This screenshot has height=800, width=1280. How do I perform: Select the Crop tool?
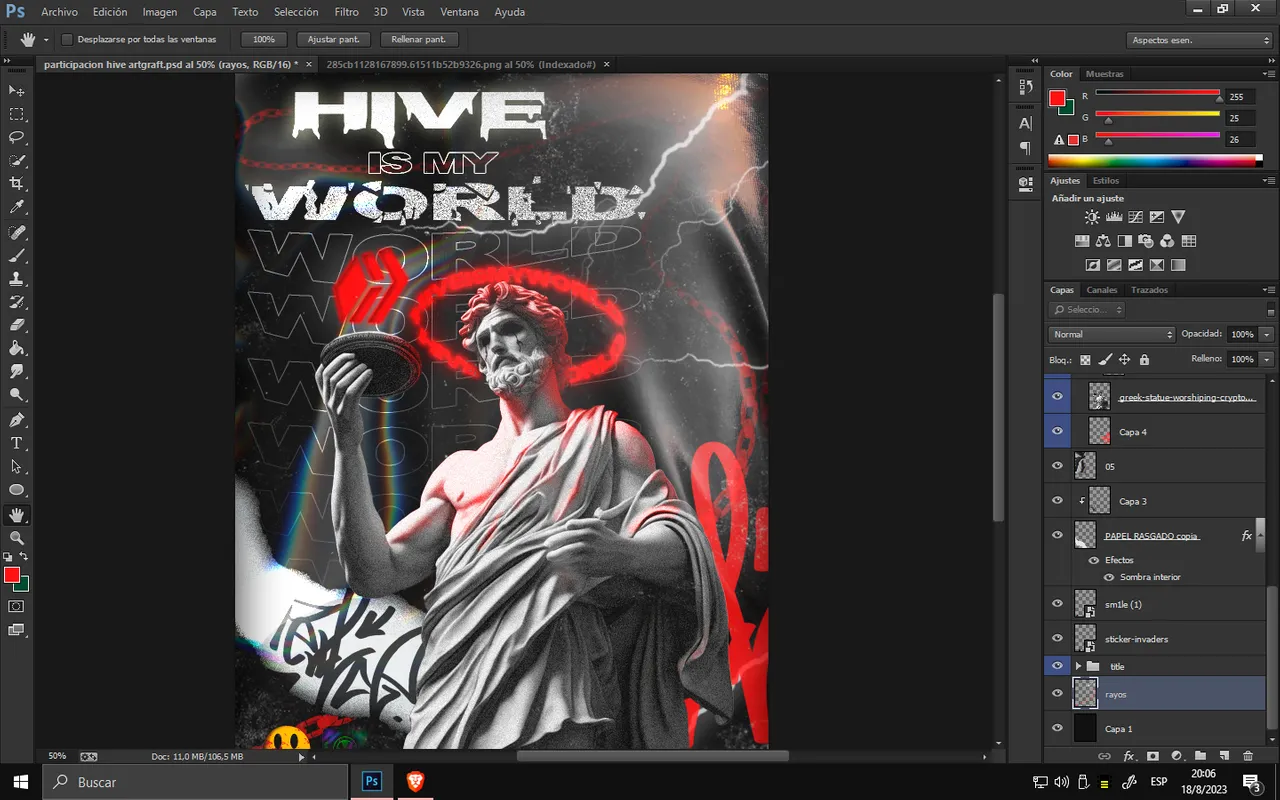pos(17,184)
